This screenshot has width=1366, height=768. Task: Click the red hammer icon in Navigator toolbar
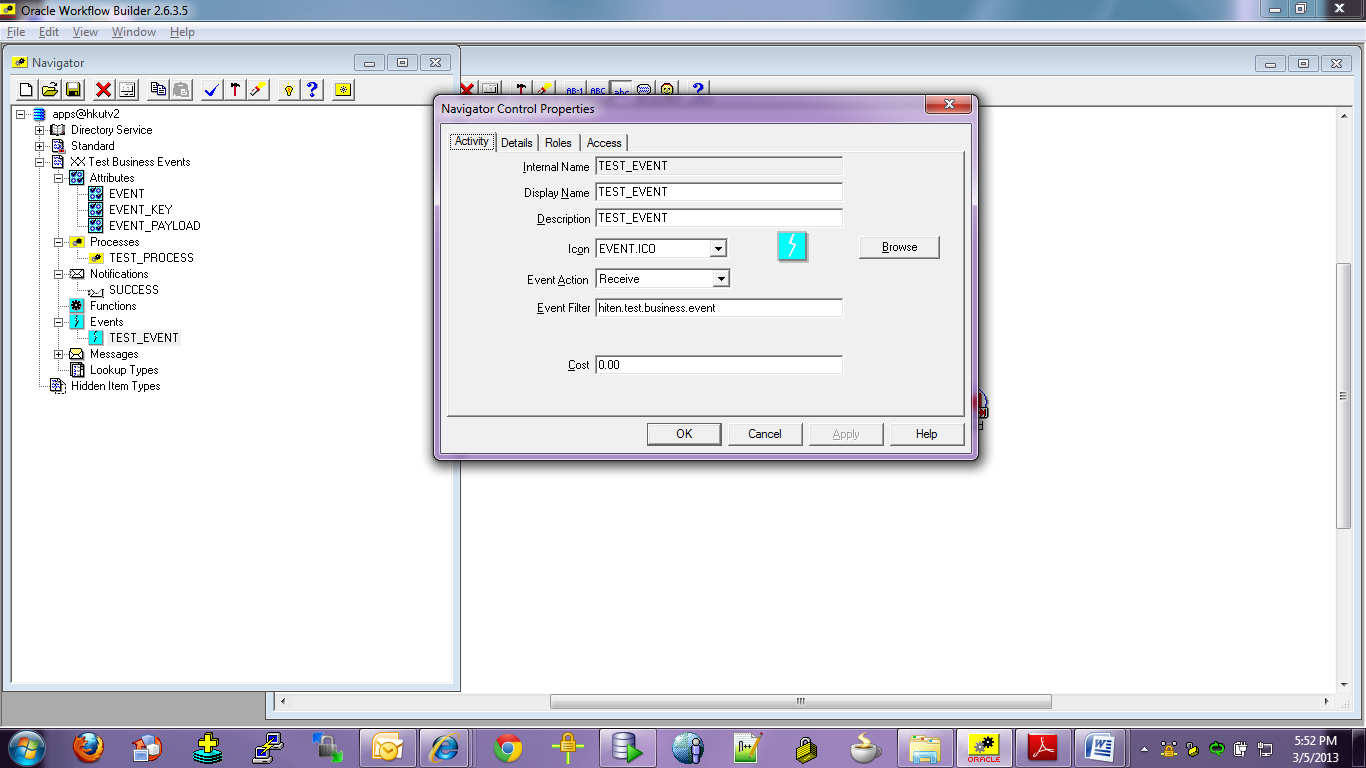pos(234,90)
